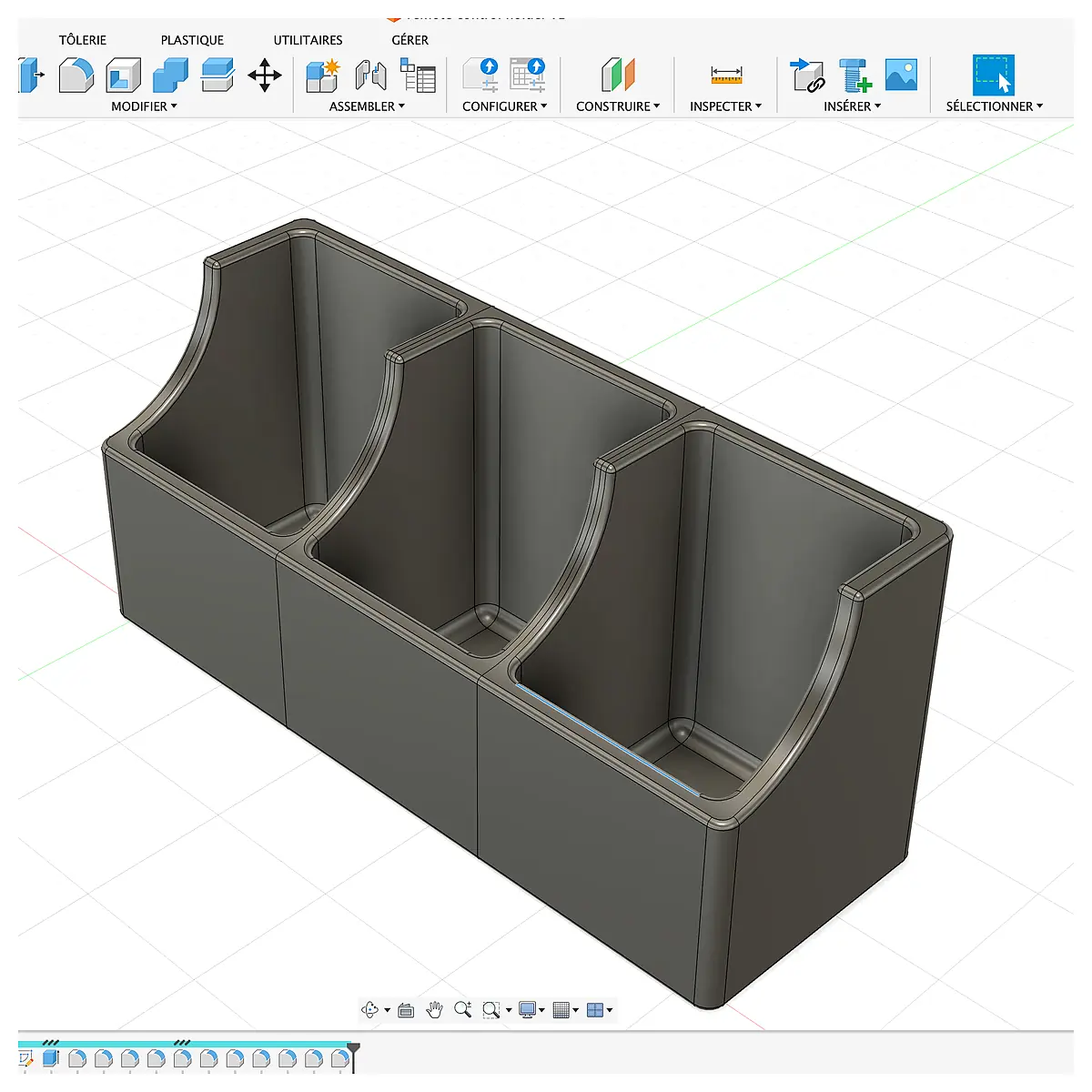Open the Joint tool in Assembler
This screenshot has height=1092, width=1092.
(370, 75)
